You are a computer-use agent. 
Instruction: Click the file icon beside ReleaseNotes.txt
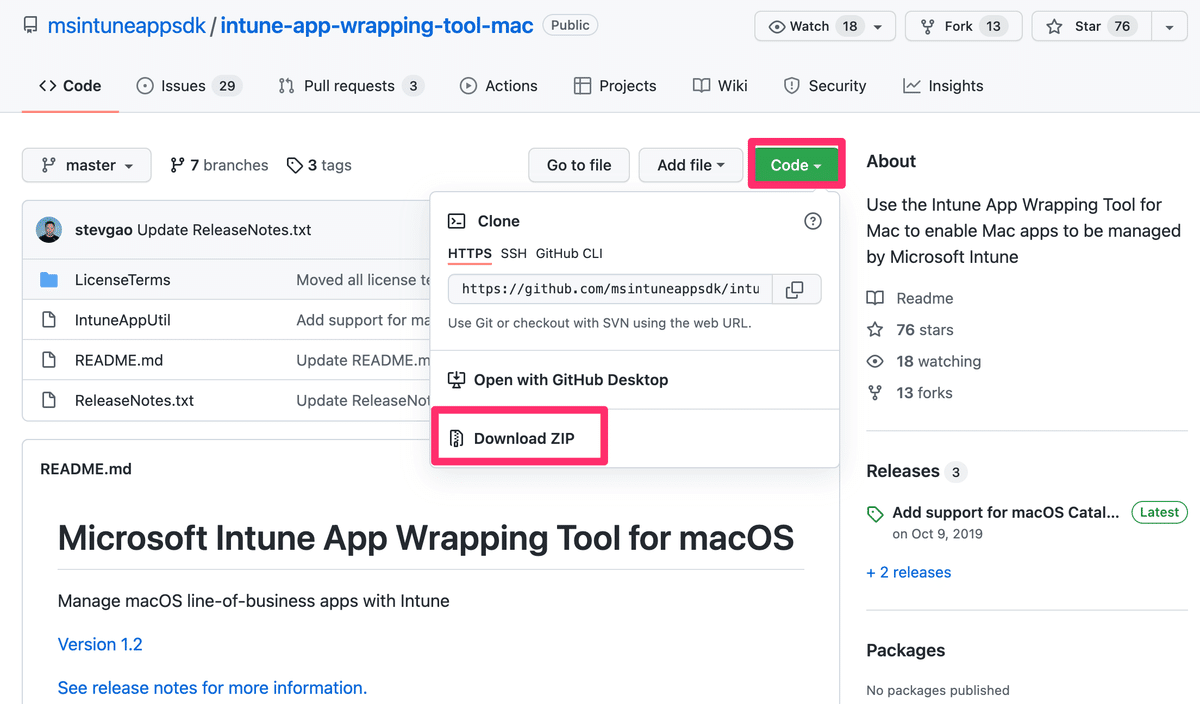coord(48,400)
